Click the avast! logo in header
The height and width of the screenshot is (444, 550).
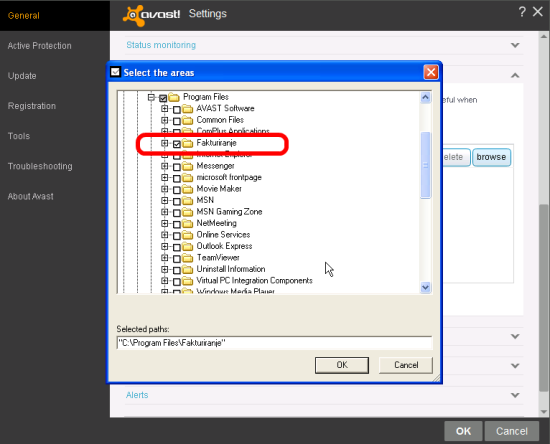point(152,15)
